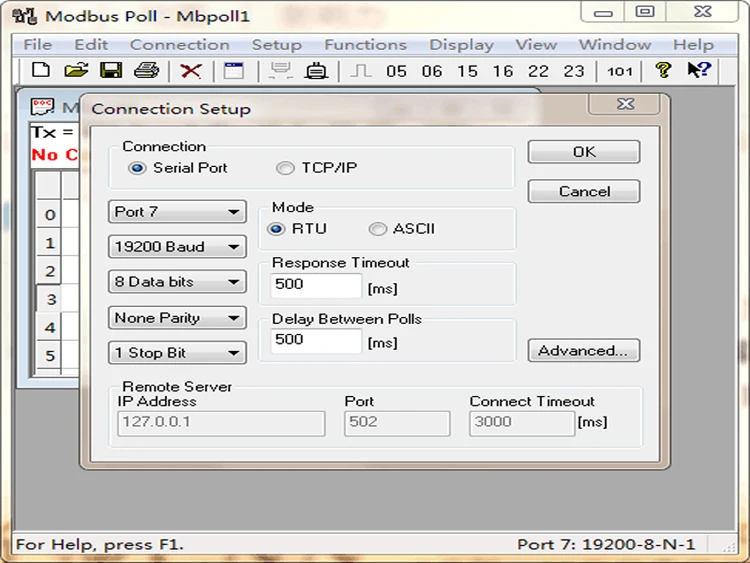Click function 23 toolbar button

pyautogui.click(x=574, y=71)
